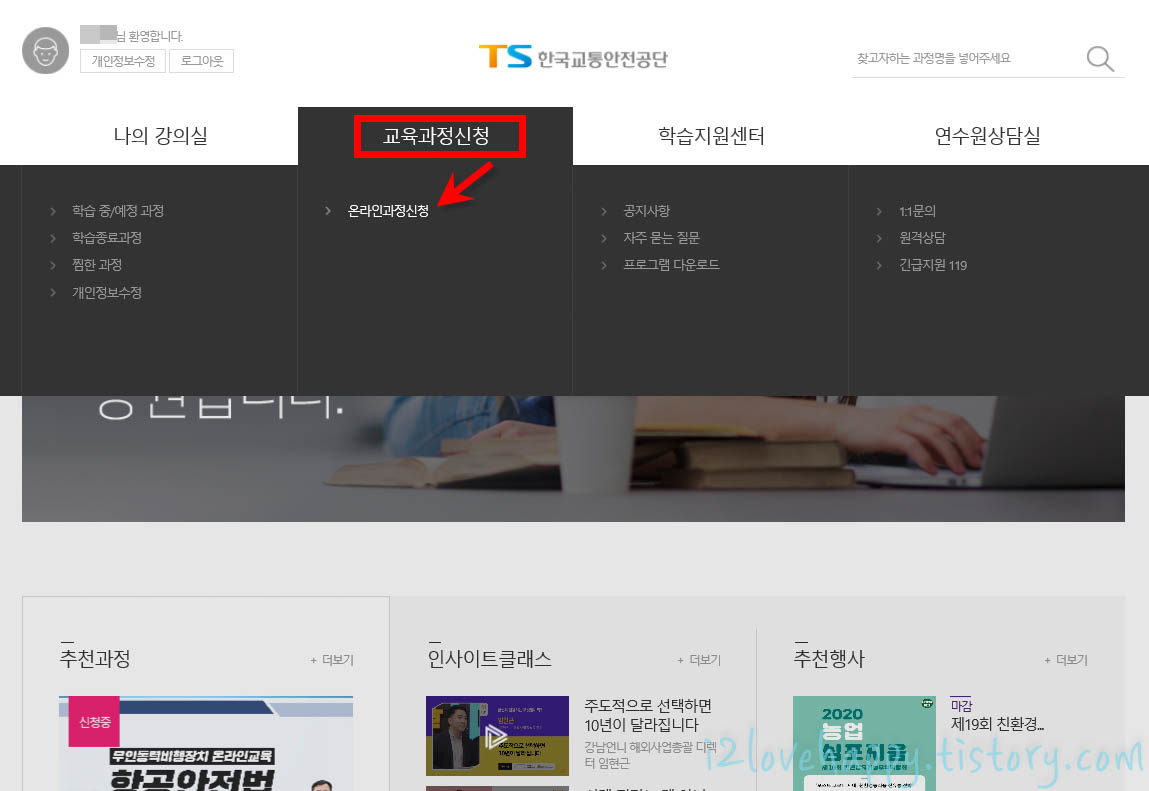This screenshot has height=791, width=1149.
Task: Click the chevron beside 프로그램 다운로드
Action: (x=604, y=265)
